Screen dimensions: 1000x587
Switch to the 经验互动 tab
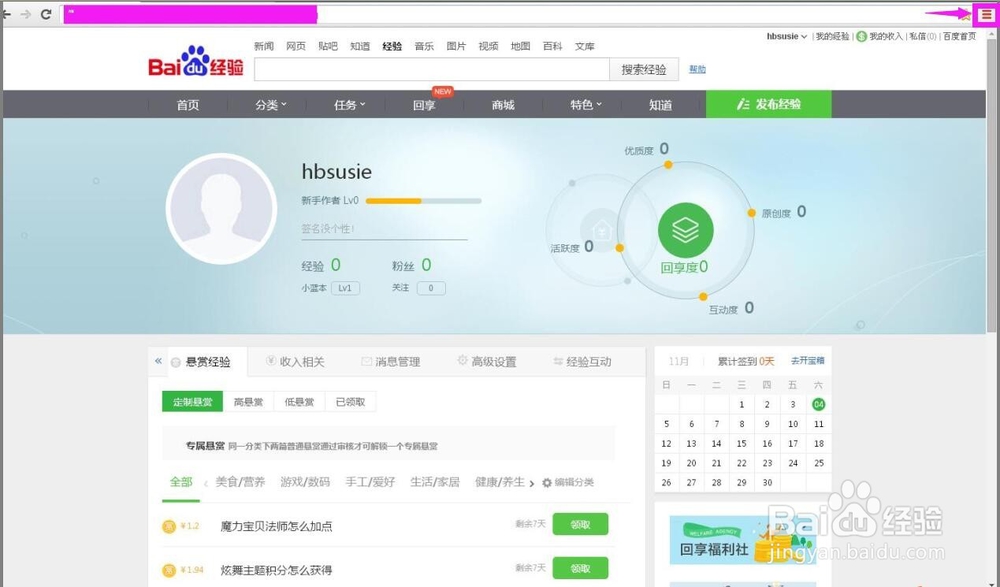pos(582,362)
